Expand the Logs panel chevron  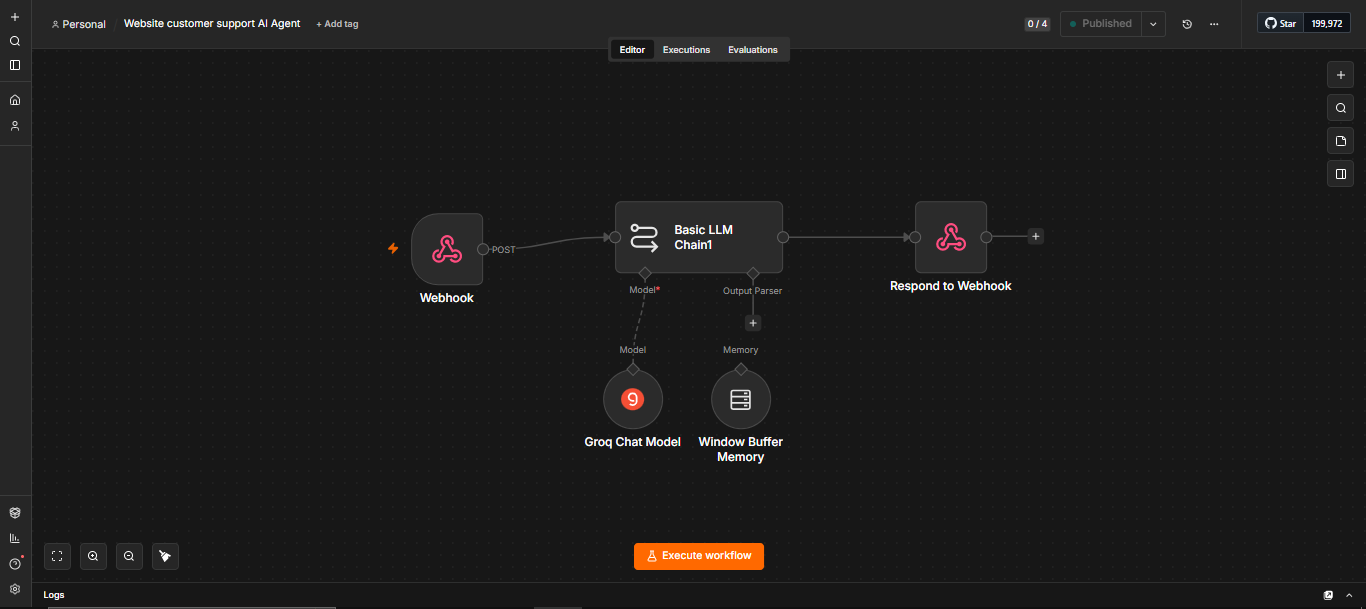(x=1349, y=595)
